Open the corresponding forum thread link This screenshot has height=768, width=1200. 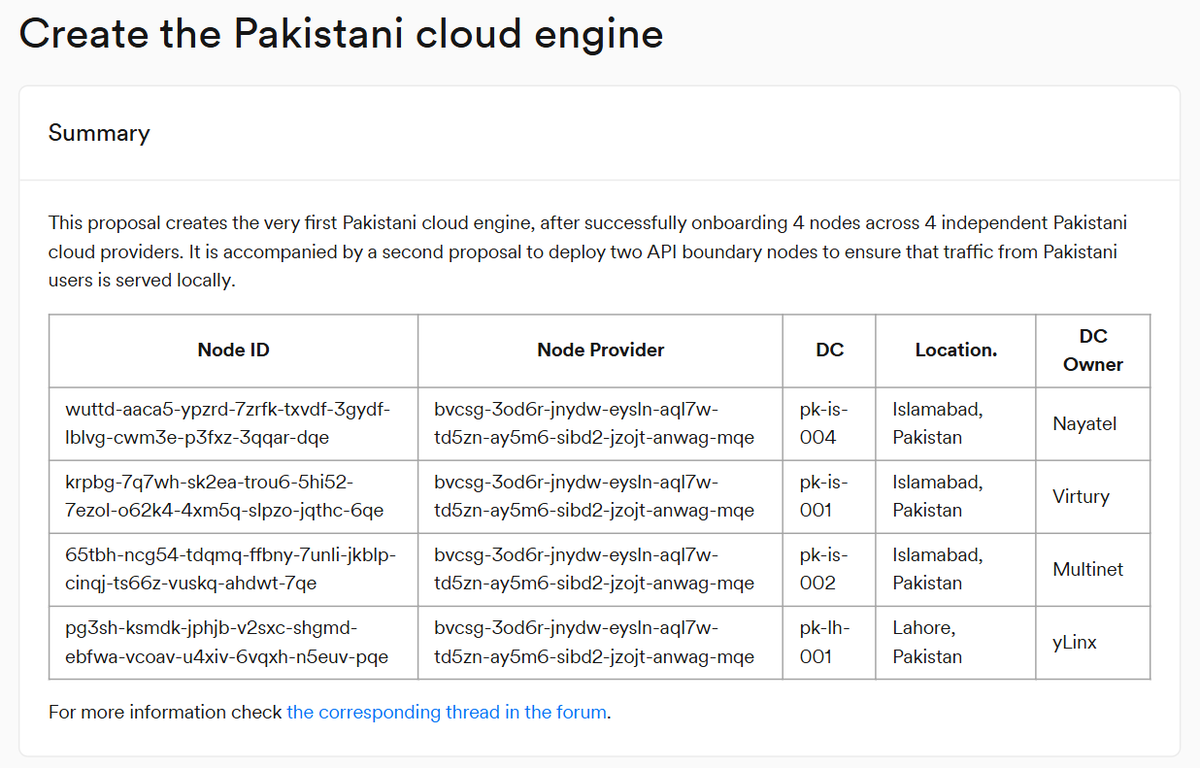pos(447,712)
